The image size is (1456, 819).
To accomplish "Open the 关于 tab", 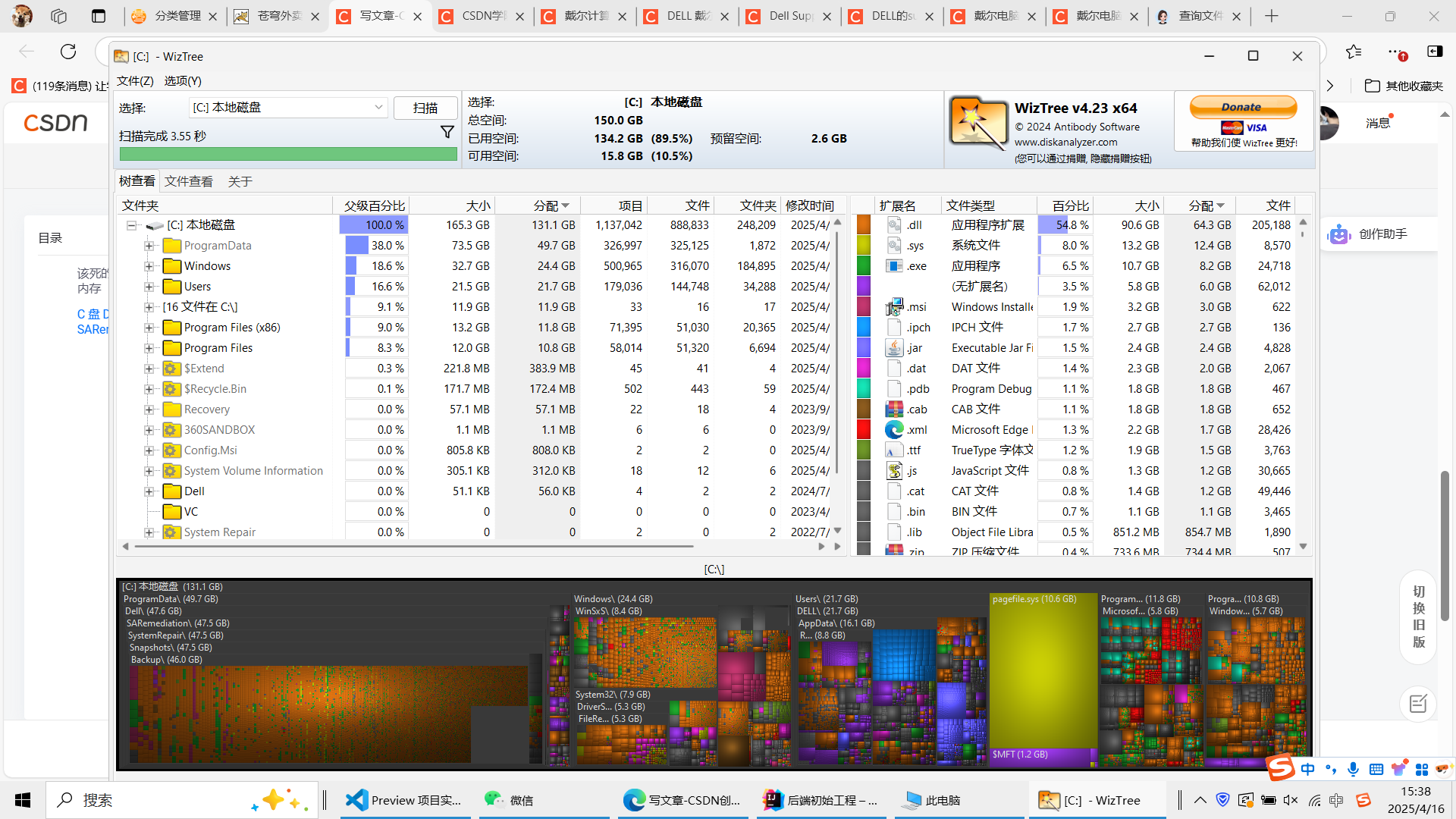I will 240,181.
